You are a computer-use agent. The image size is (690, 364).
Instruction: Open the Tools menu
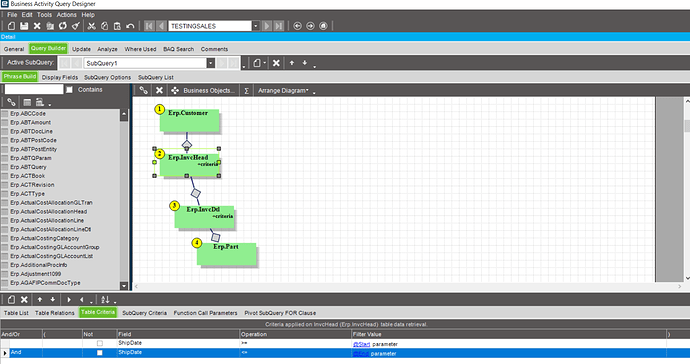coord(44,15)
